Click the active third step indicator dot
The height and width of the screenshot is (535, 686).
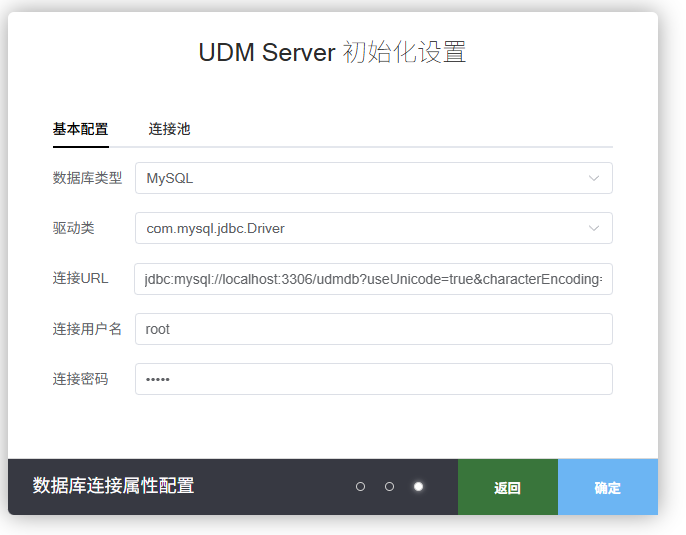[418, 487]
